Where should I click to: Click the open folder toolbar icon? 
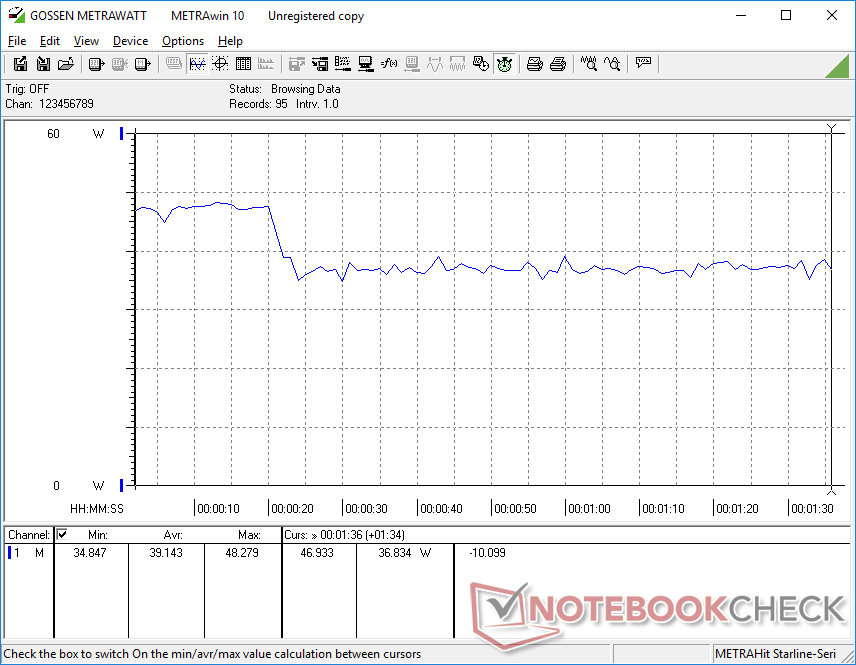coord(66,64)
